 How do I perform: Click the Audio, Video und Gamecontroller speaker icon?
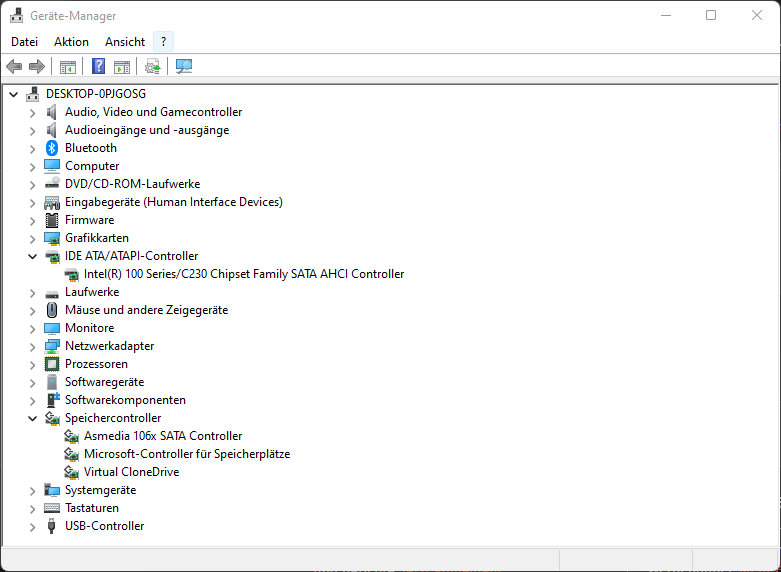pos(52,112)
